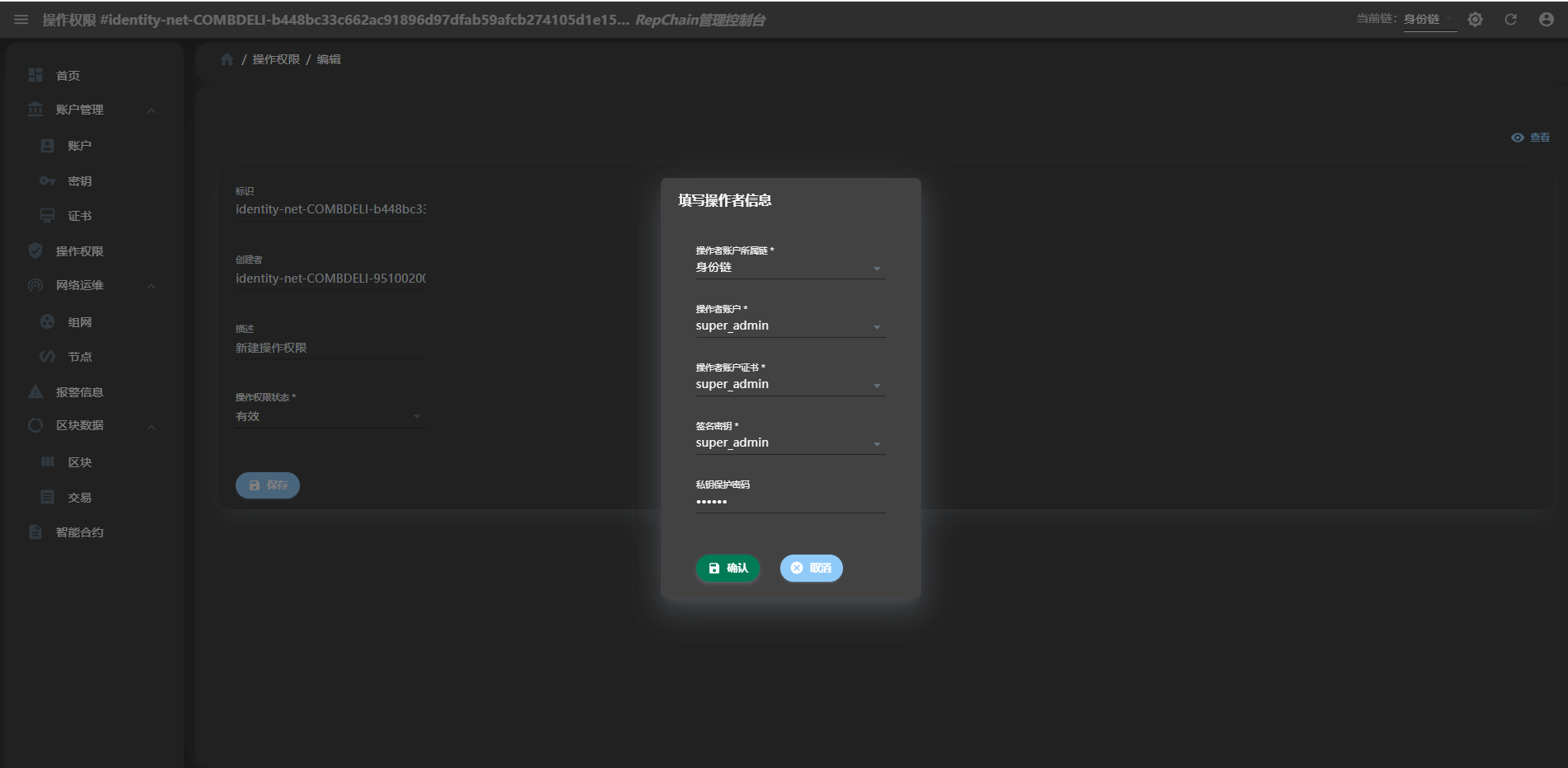Click the 网络运维 network icon
Viewport: 1568px width, 768px height.
(35, 285)
